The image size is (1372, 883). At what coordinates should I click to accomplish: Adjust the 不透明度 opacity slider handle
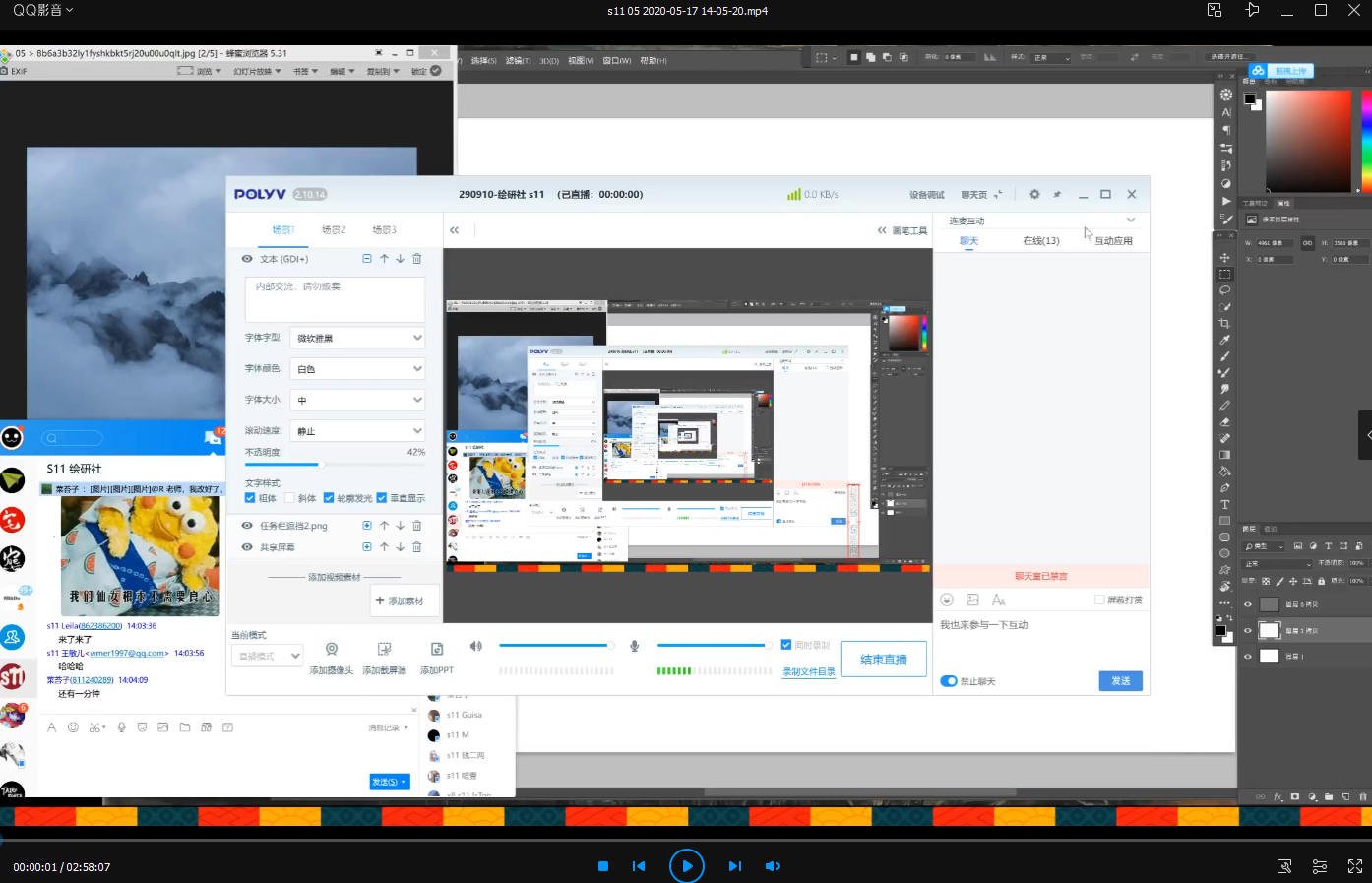[320, 464]
